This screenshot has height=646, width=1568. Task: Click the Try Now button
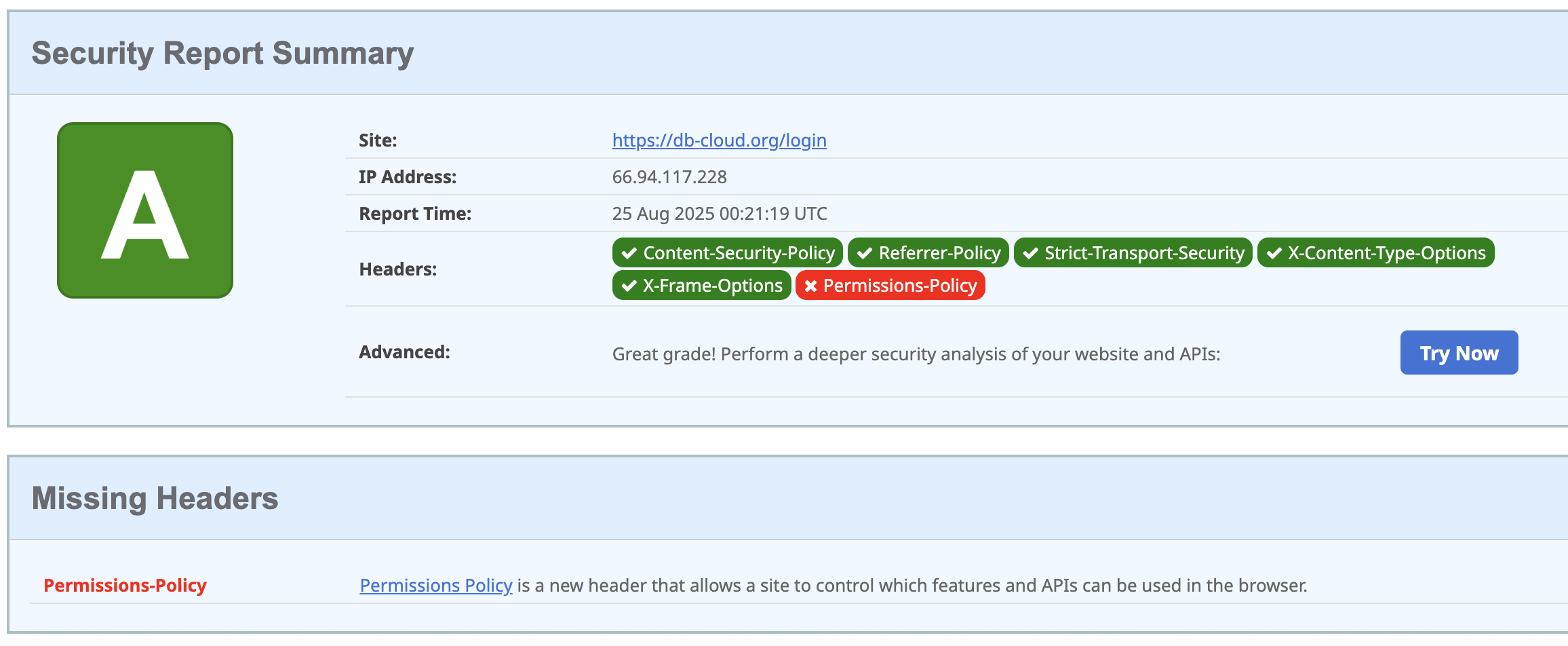coord(1459,353)
